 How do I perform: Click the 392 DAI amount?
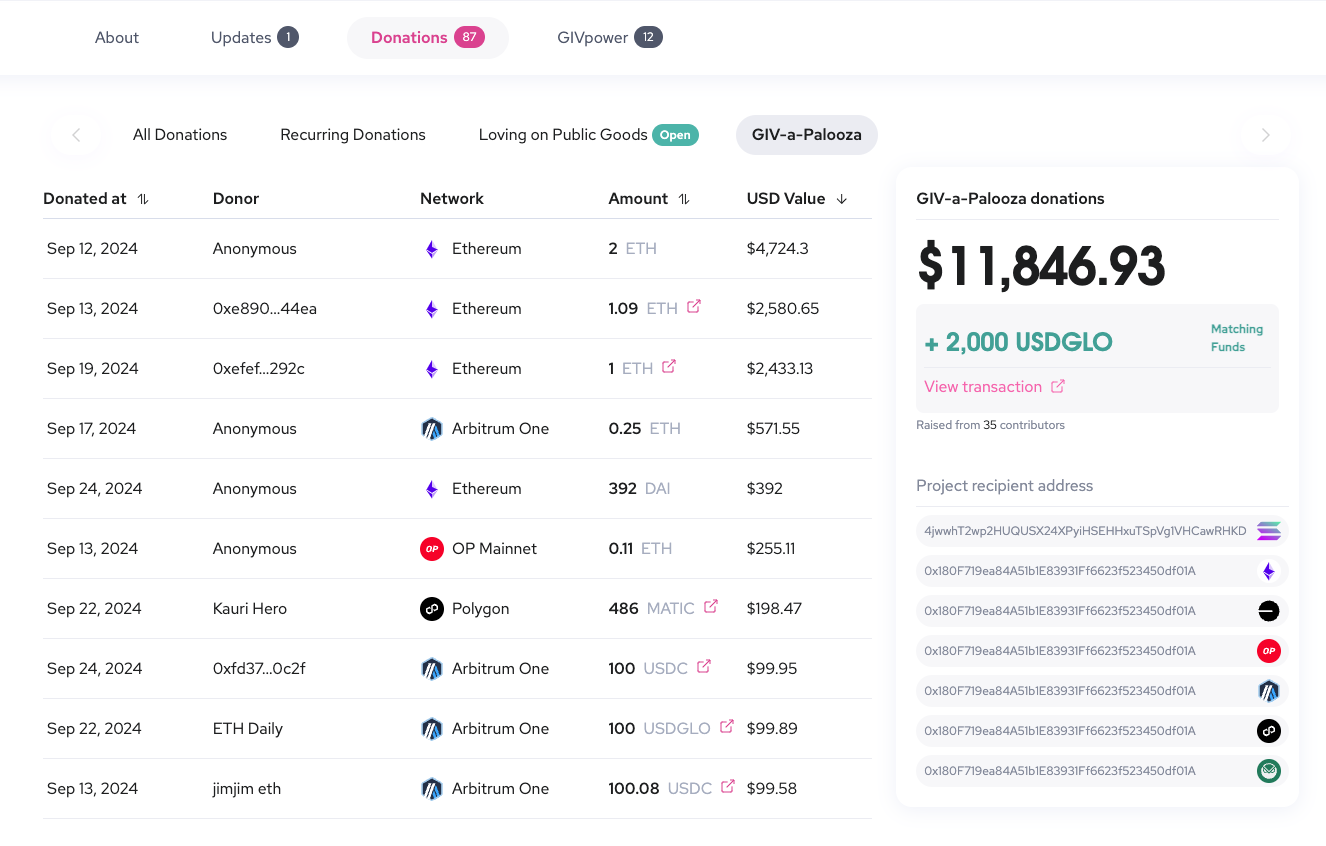(640, 489)
